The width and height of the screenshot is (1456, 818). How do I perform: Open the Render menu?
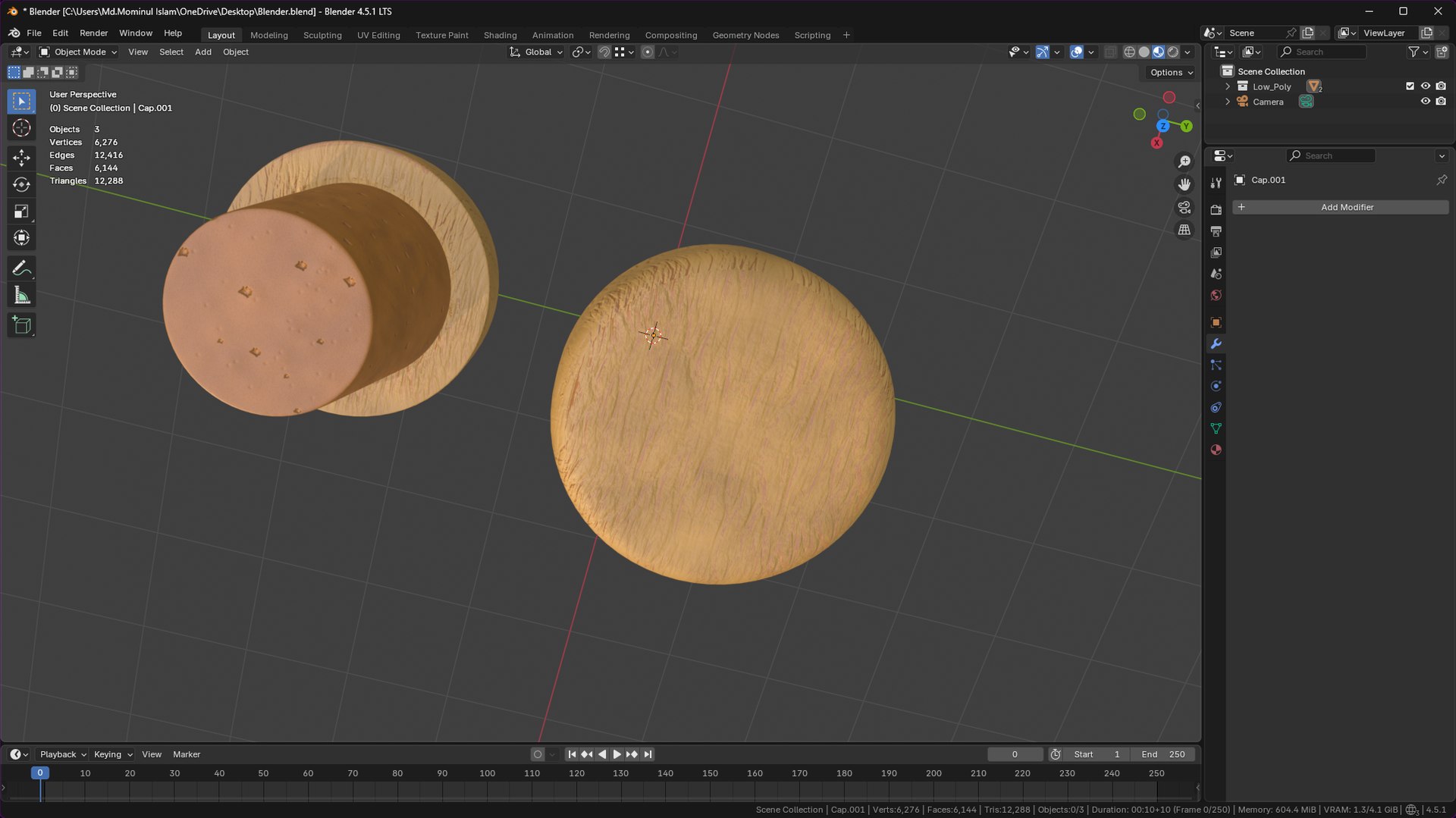93,33
